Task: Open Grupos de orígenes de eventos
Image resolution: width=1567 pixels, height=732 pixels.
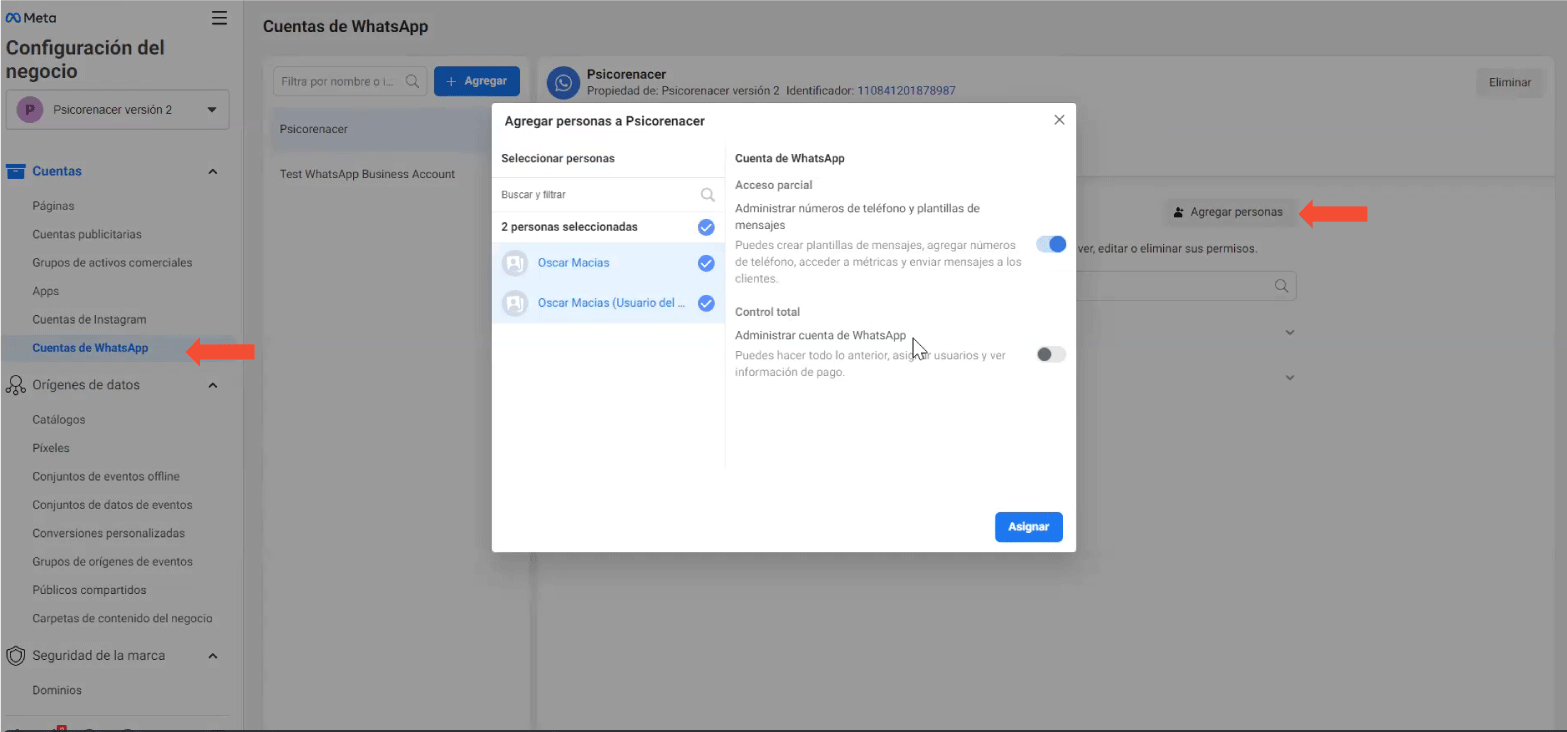Action: (112, 562)
